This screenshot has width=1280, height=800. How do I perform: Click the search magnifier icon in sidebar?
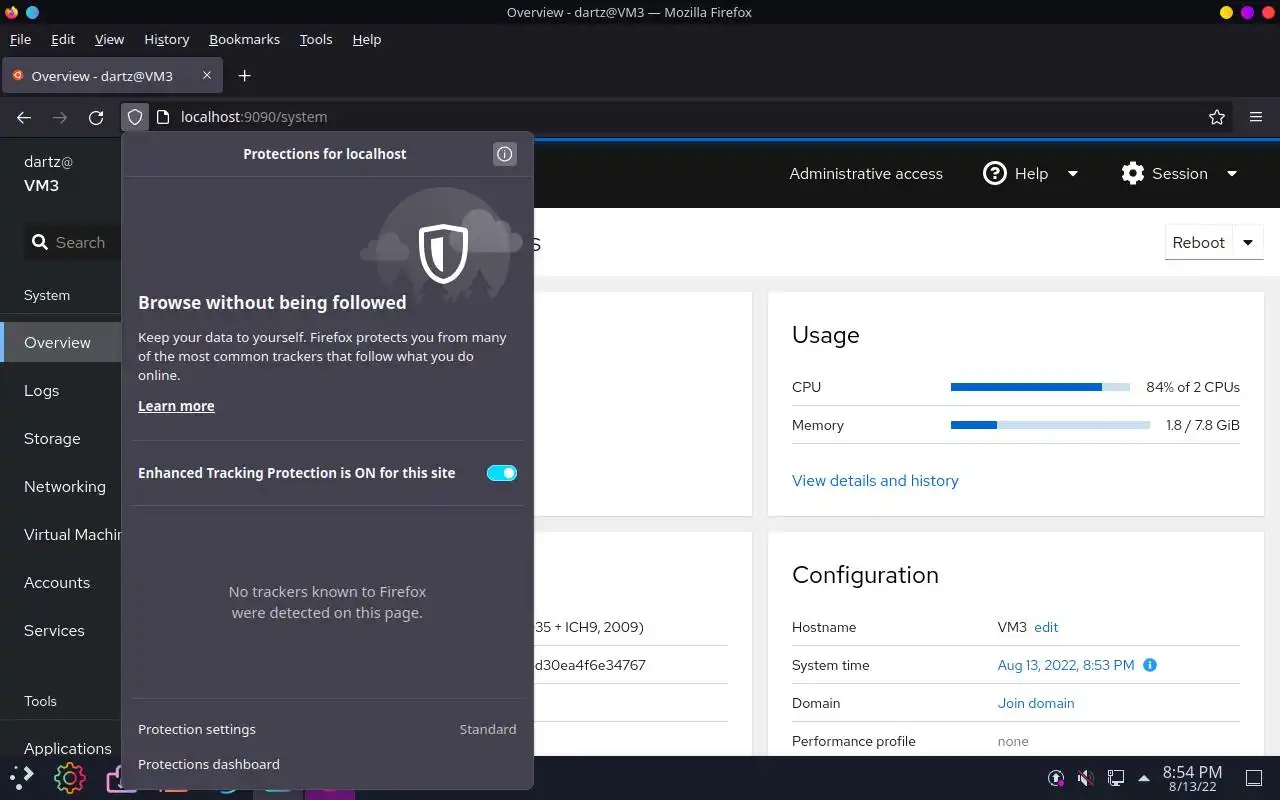click(x=40, y=242)
